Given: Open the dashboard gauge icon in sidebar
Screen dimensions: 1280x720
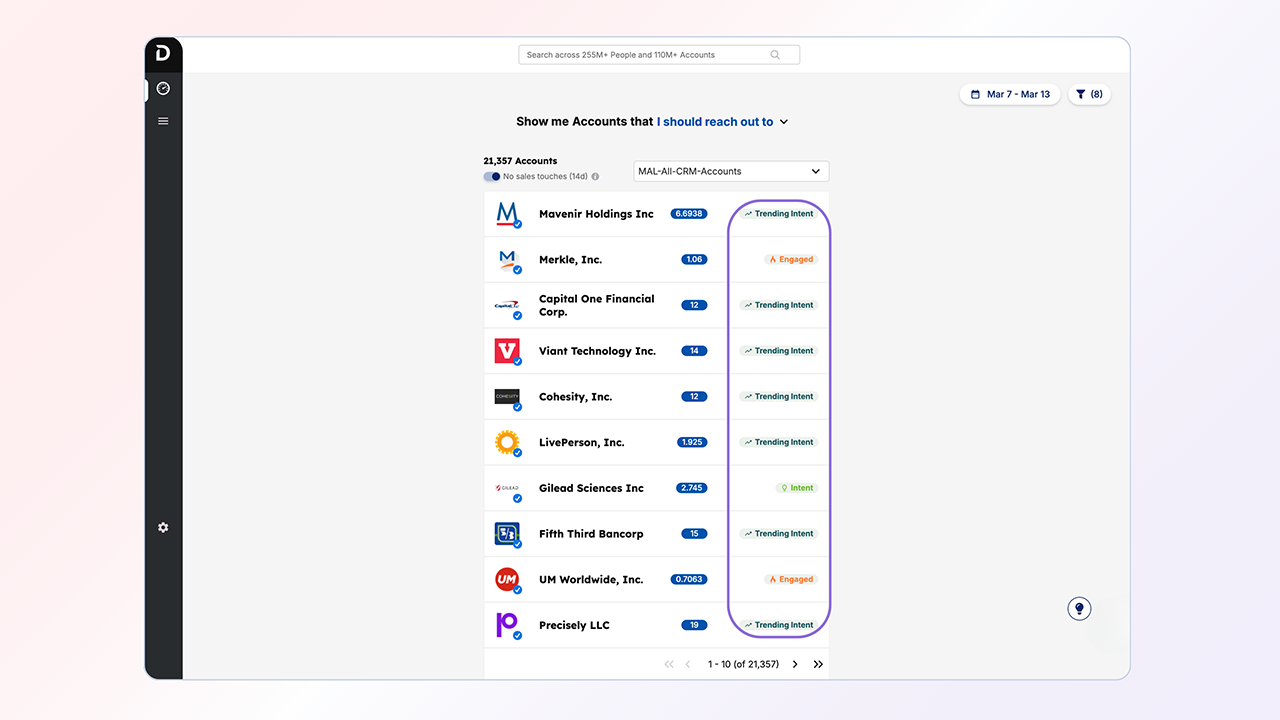Looking at the screenshot, I should 163,89.
